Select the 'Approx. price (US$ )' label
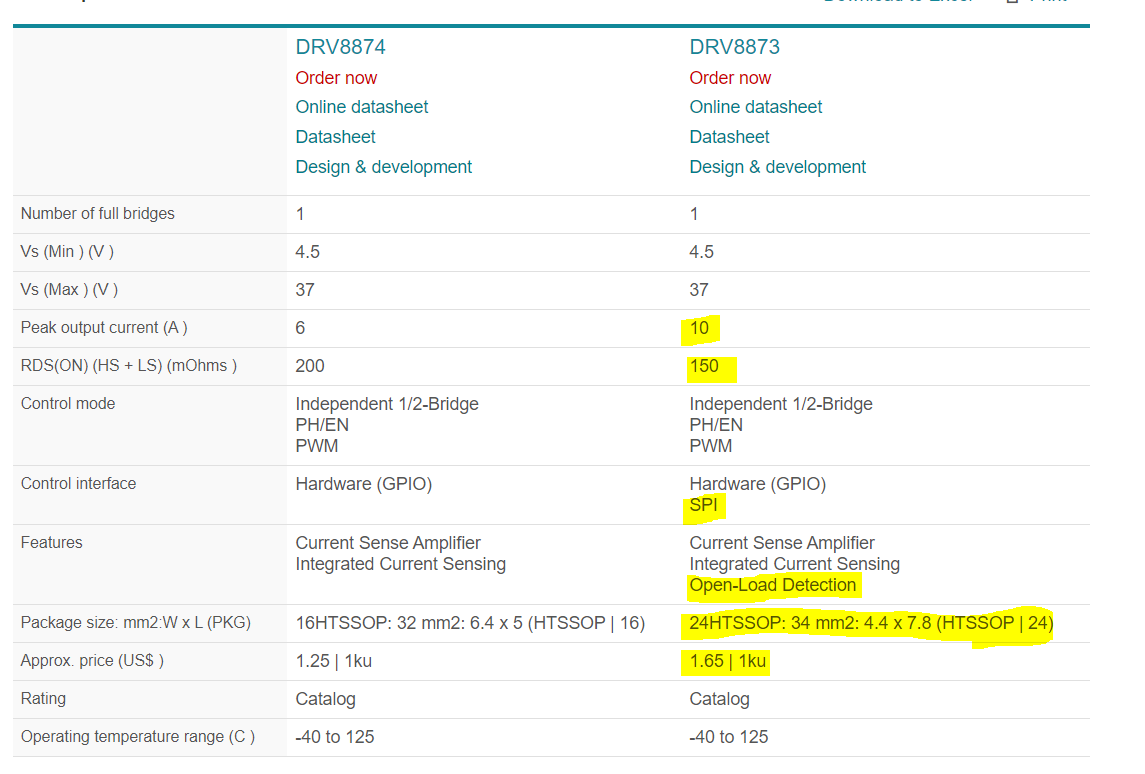 point(92,661)
